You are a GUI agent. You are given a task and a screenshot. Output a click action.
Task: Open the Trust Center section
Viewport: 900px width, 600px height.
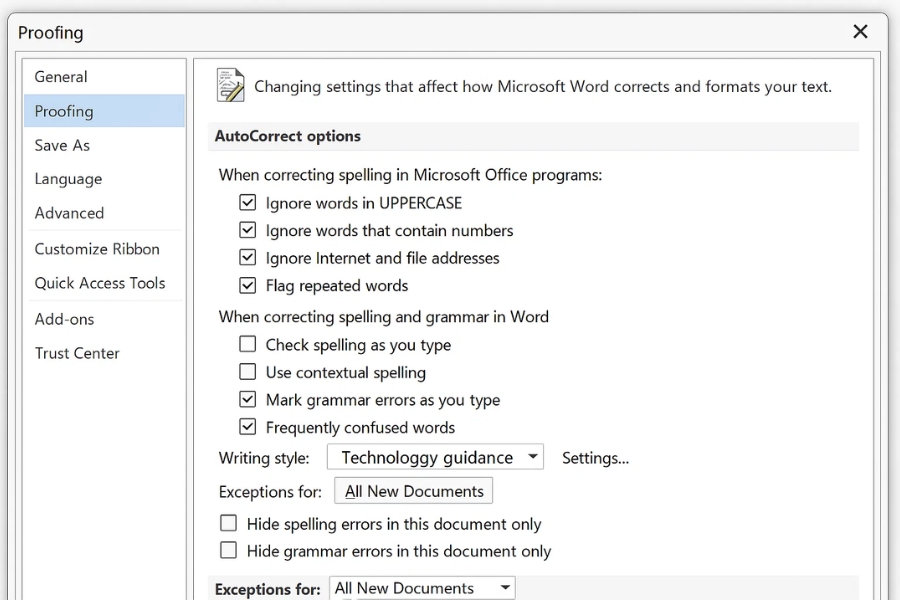pos(77,353)
